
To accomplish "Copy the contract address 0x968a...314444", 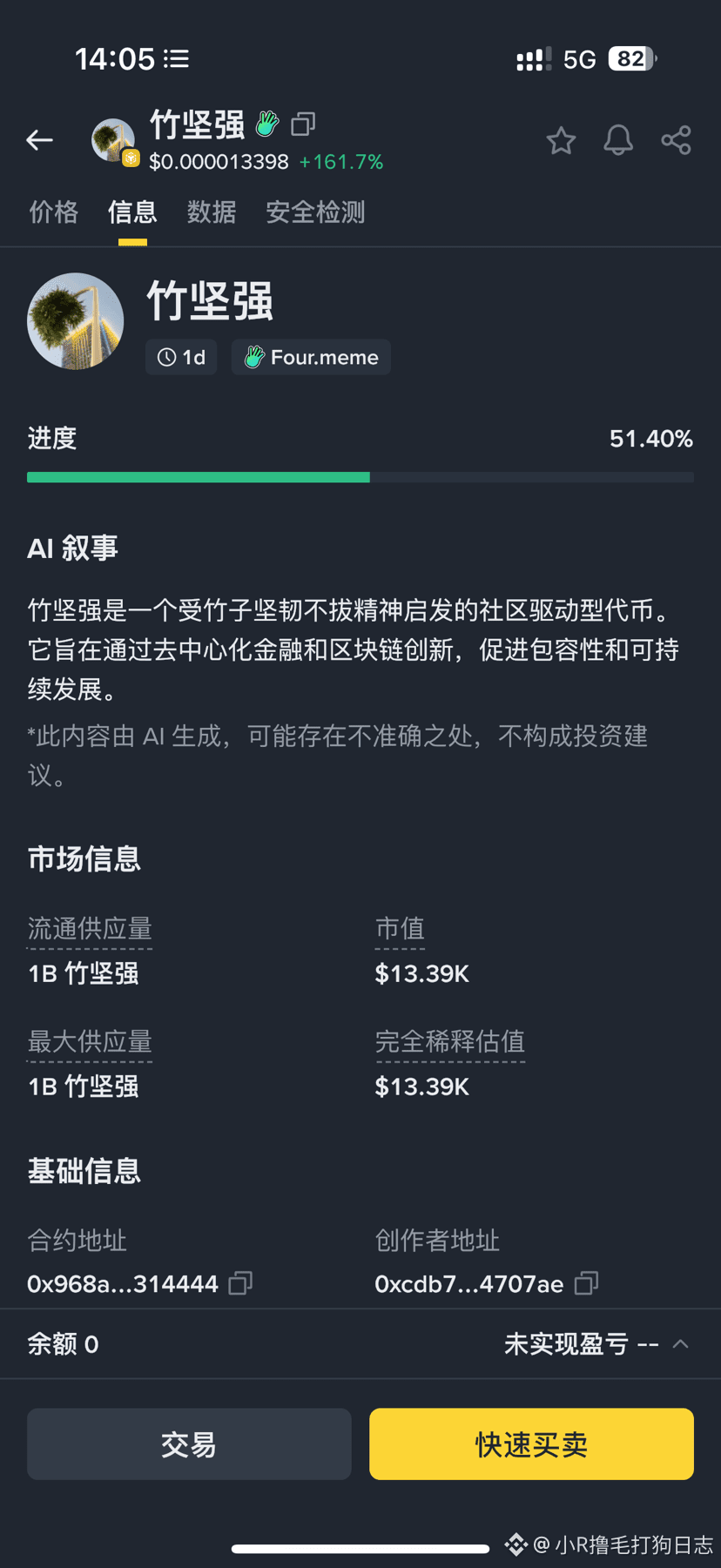I will (x=240, y=1283).
